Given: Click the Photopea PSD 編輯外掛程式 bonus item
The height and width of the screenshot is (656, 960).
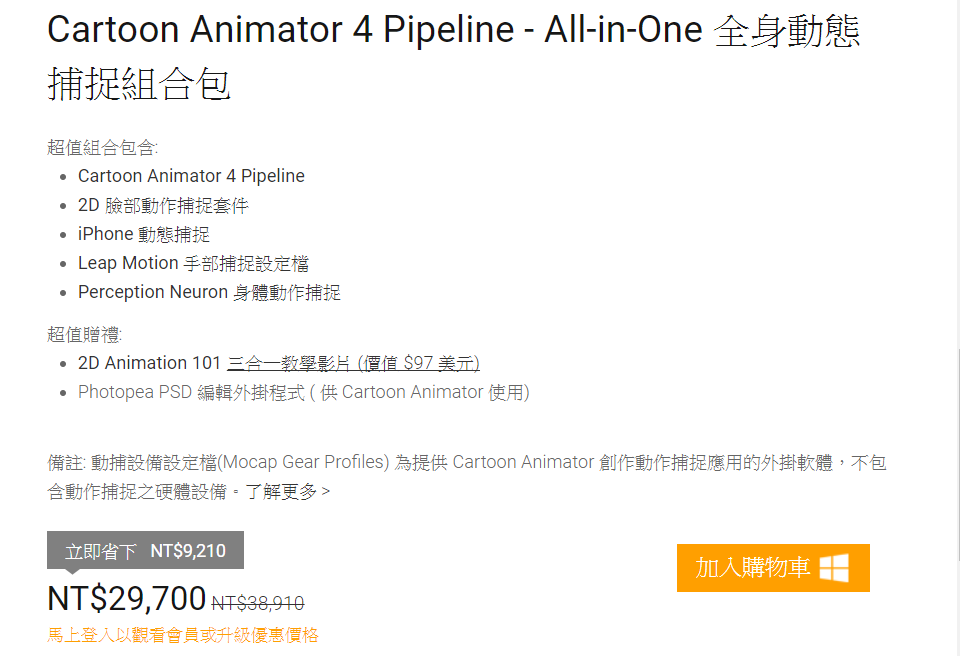Looking at the screenshot, I should click(x=303, y=392).
